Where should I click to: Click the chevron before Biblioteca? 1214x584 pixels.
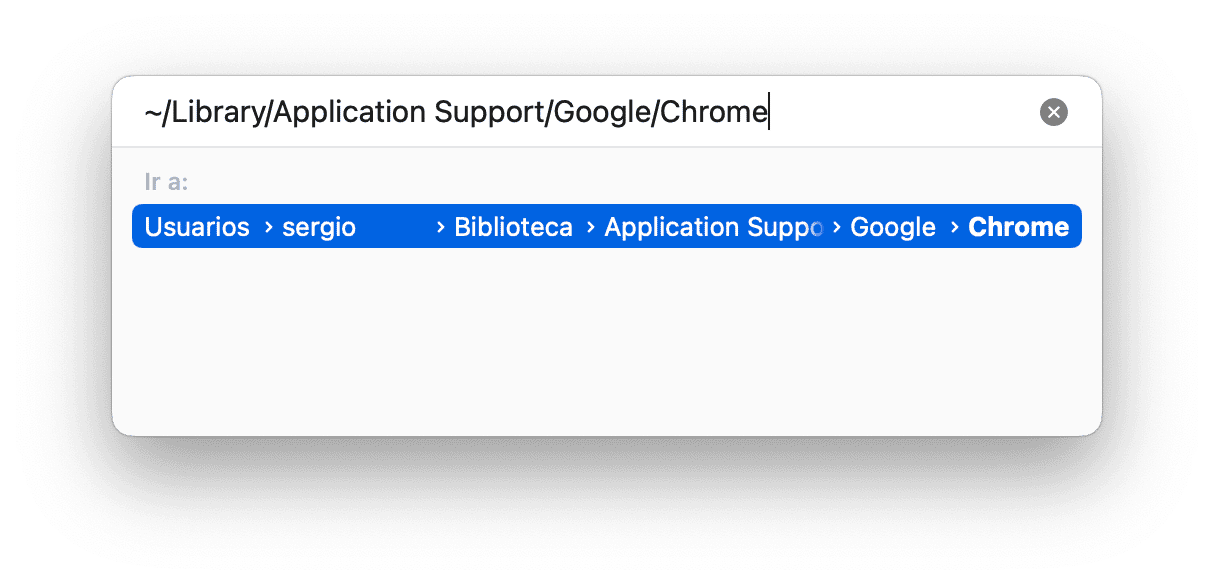click(x=441, y=228)
